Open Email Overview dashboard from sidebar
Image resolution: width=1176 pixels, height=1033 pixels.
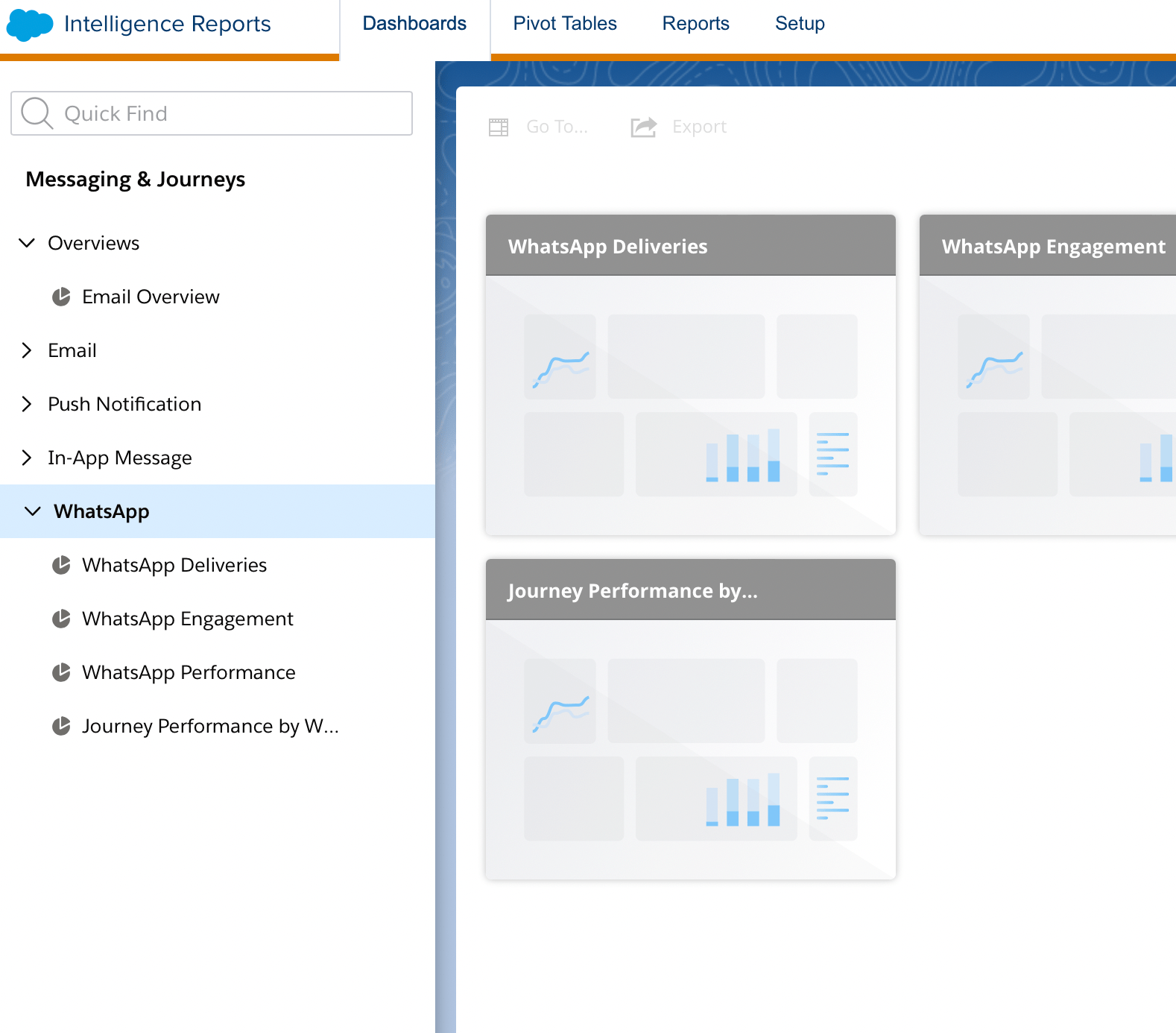151,297
